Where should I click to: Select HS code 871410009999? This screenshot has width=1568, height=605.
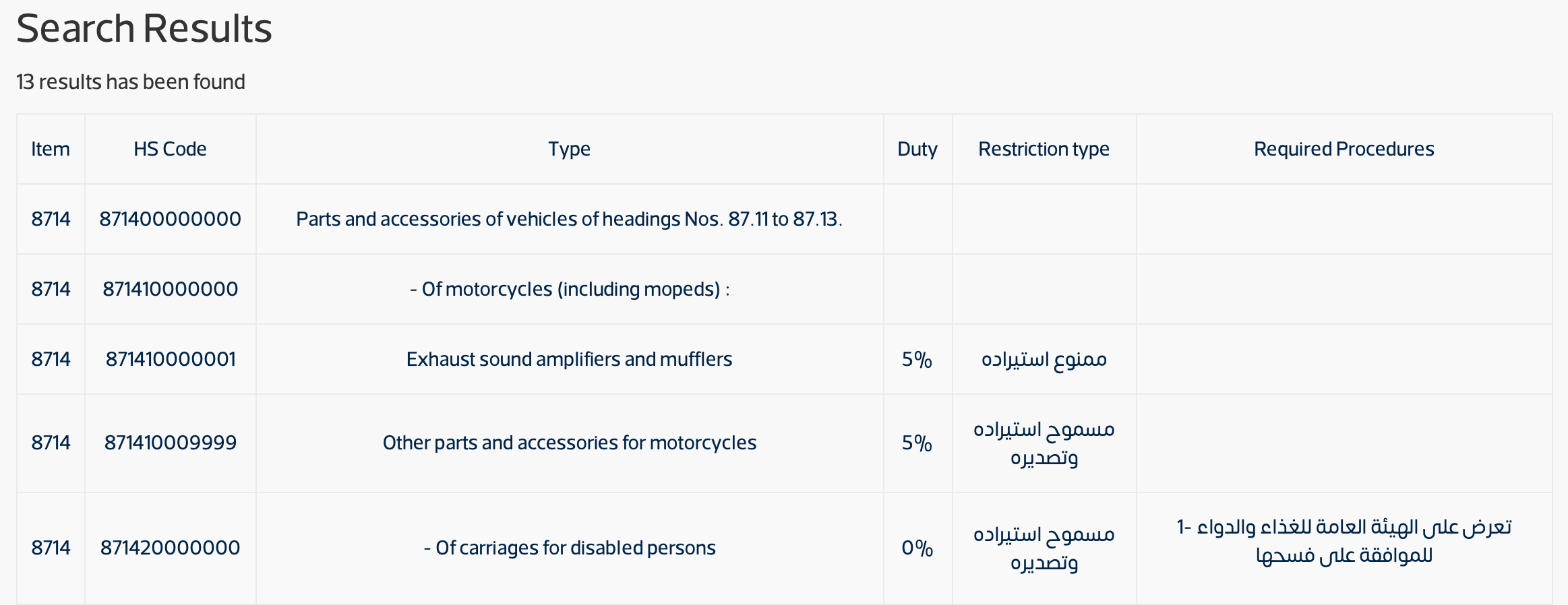tap(170, 443)
